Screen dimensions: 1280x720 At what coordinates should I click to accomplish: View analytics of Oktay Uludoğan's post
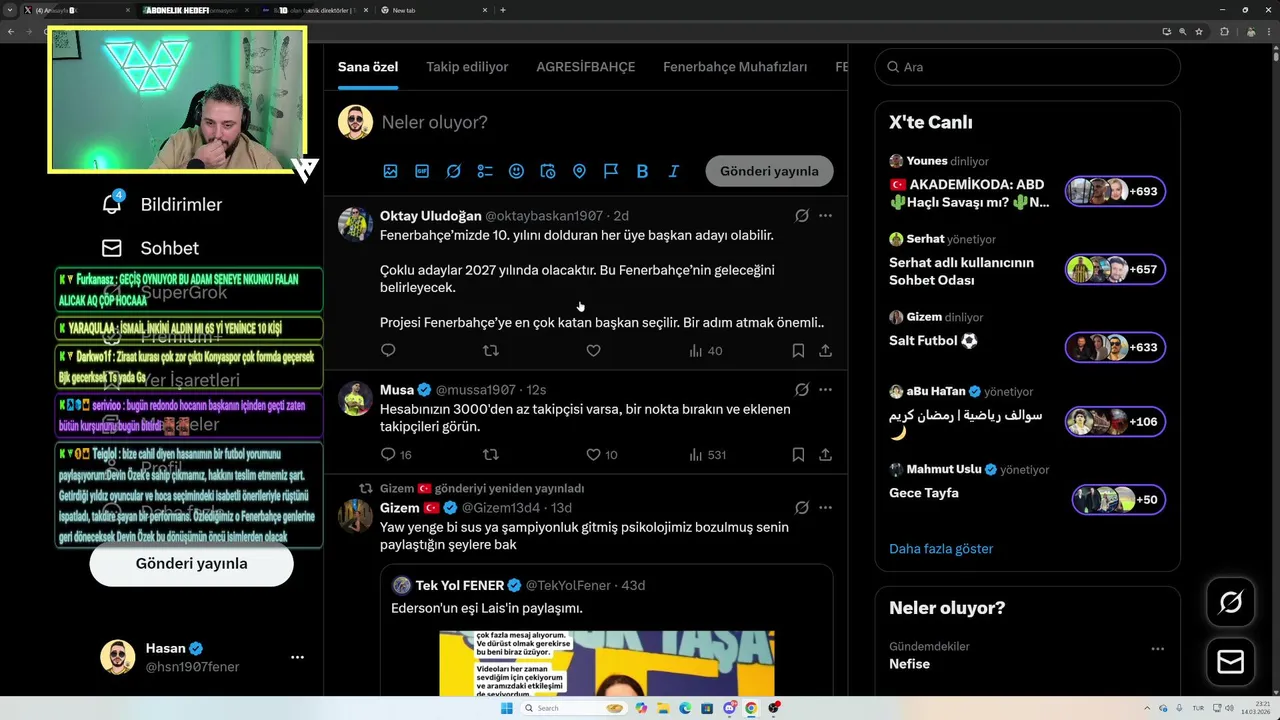(x=706, y=350)
